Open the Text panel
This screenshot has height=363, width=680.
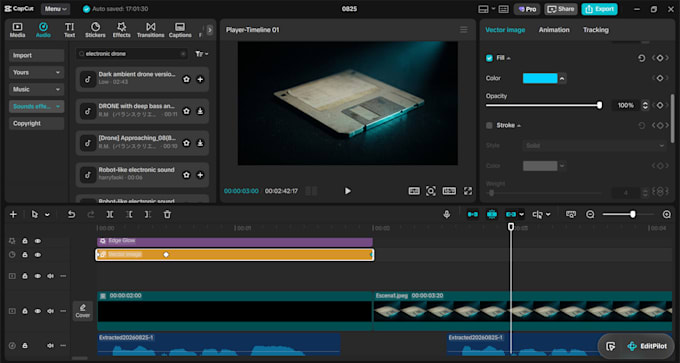(69, 30)
